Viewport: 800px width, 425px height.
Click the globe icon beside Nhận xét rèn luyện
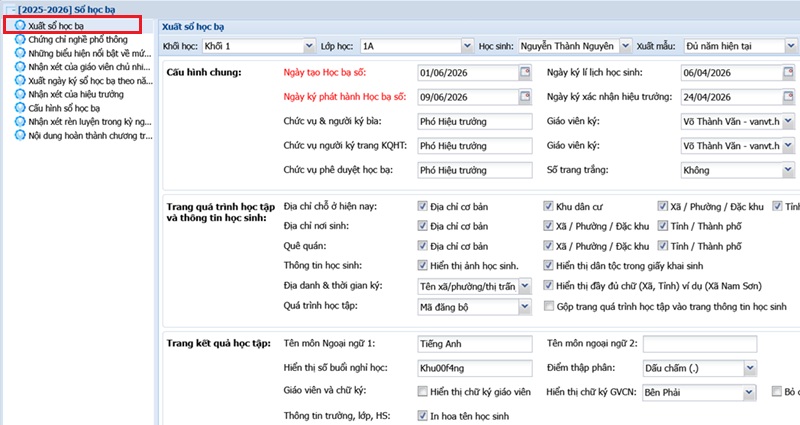(x=20, y=121)
